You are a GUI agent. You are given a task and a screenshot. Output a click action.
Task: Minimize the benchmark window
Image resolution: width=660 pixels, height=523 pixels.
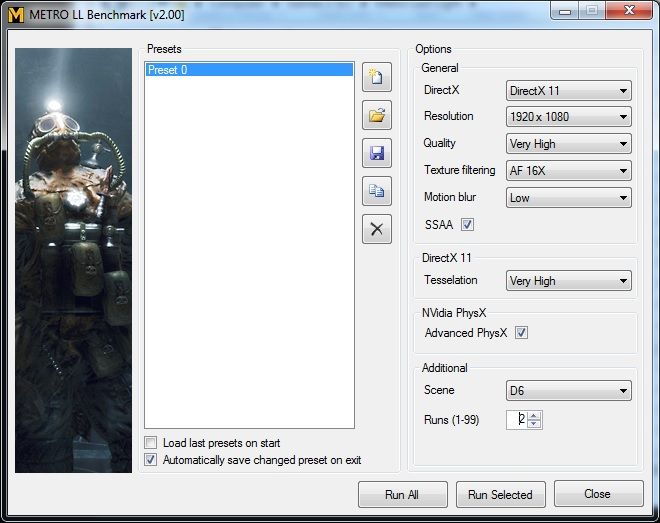pyautogui.click(x=565, y=11)
